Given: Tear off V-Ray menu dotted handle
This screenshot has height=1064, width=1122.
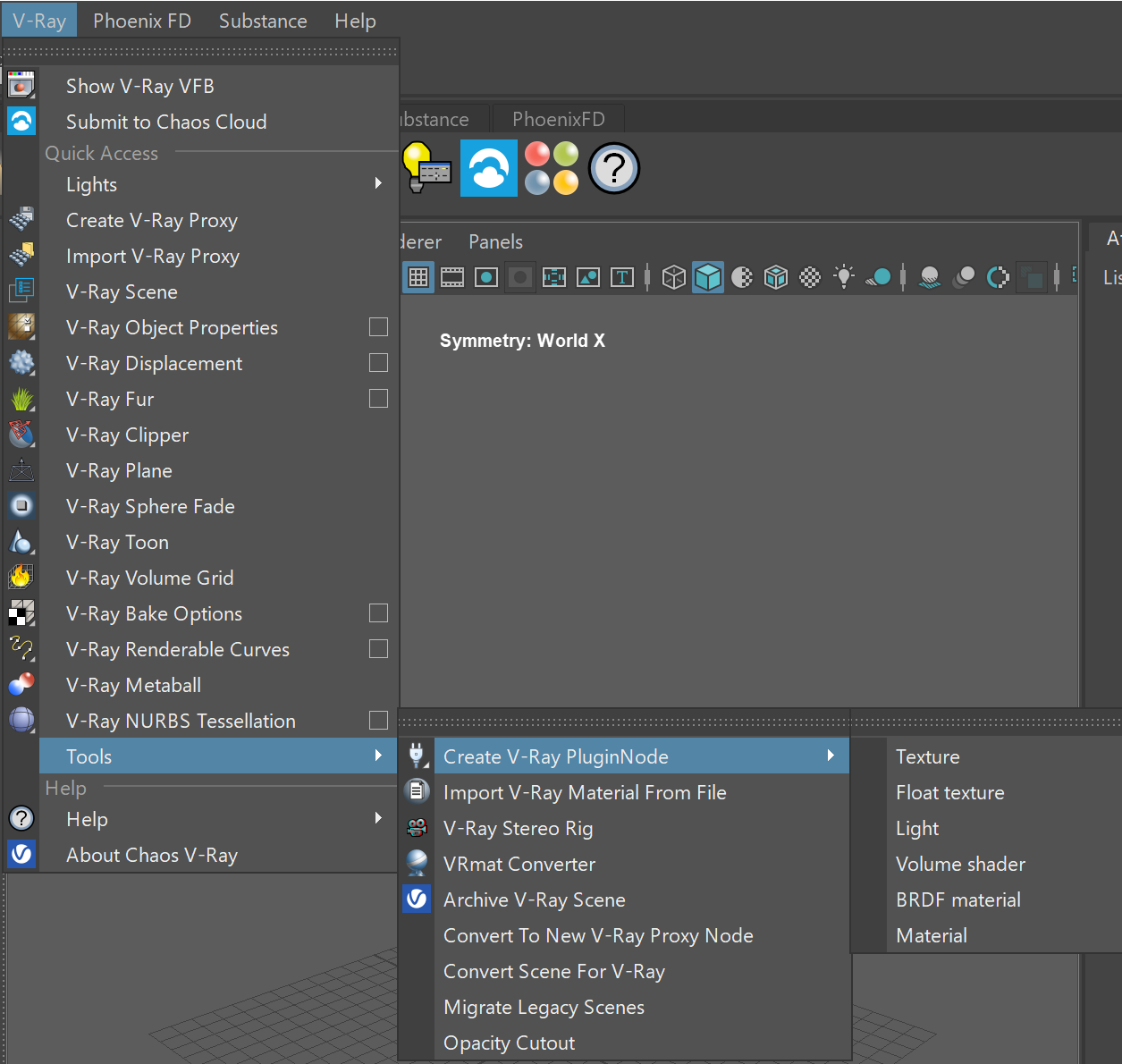Looking at the screenshot, I should [200, 52].
